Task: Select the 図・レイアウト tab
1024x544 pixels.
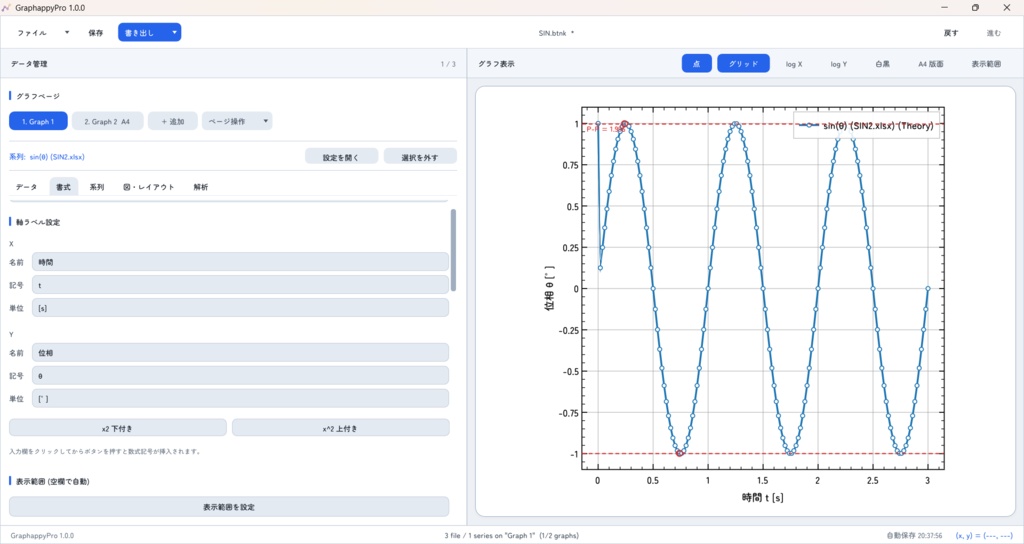Action: (x=149, y=187)
